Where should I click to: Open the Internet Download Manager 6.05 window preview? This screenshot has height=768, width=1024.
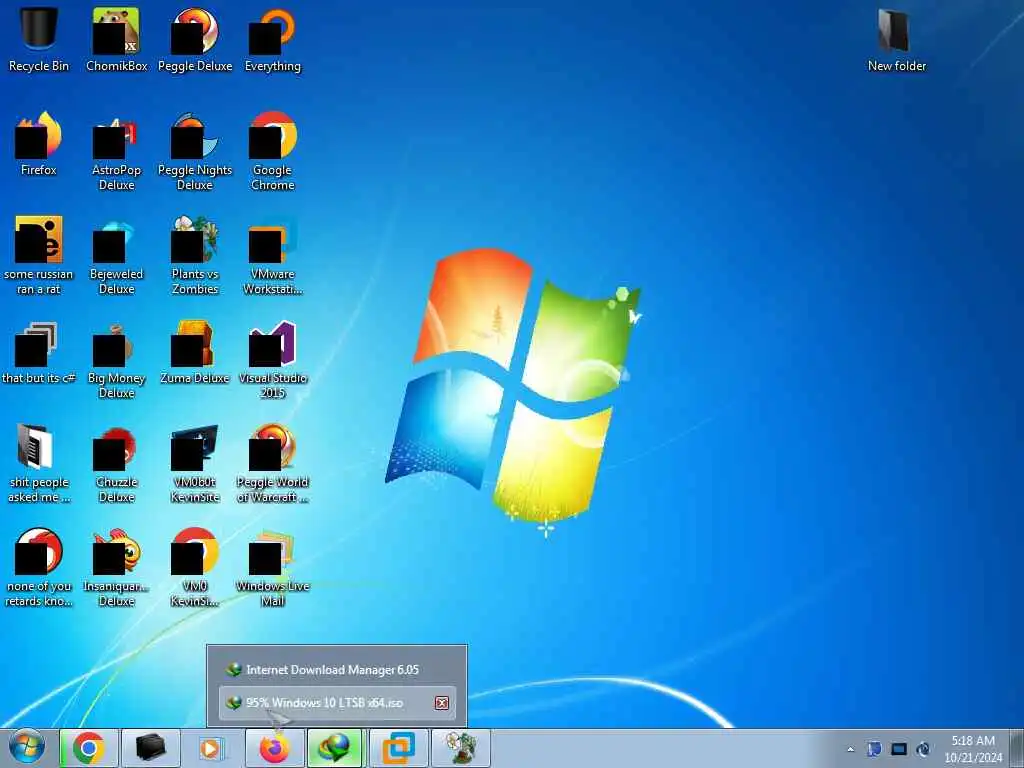(x=337, y=670)
